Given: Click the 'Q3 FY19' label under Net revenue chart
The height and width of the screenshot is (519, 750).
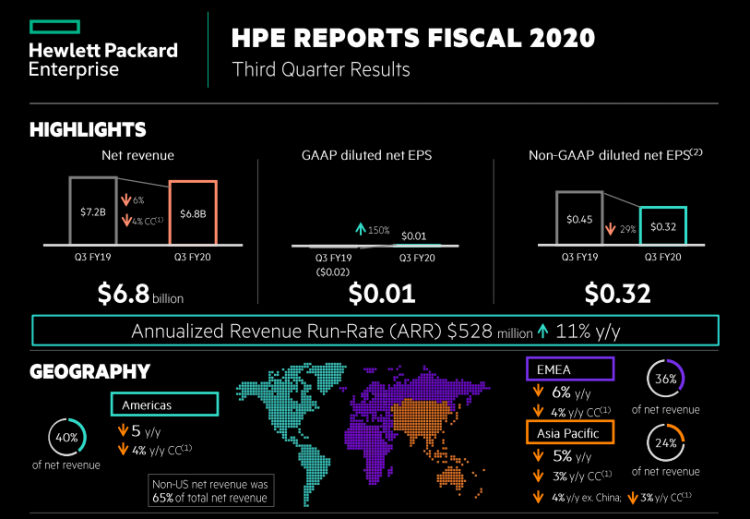Looking at the screenshot, I should click(92, 257).
